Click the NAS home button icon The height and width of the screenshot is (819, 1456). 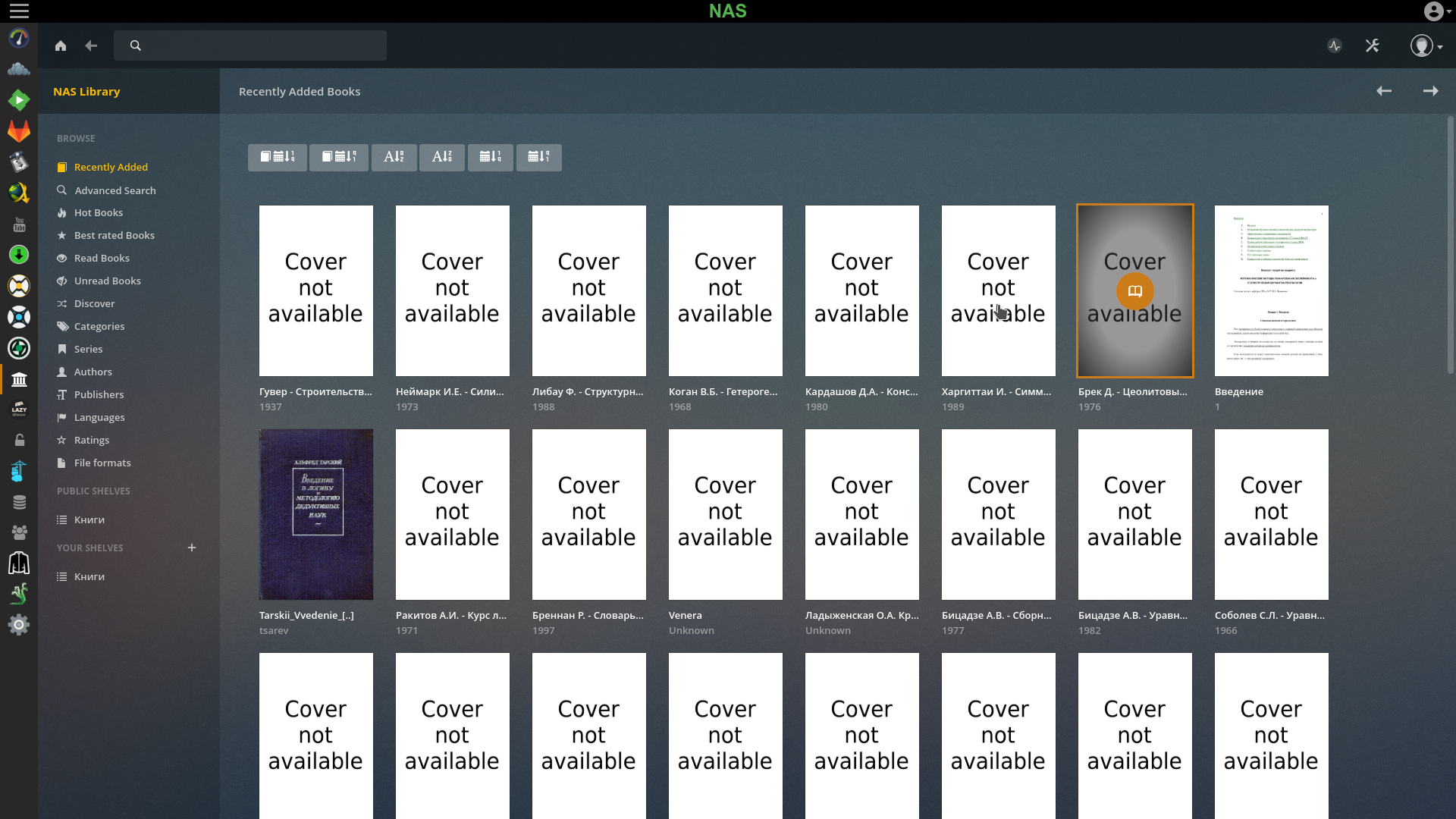(x=61, y=46)
